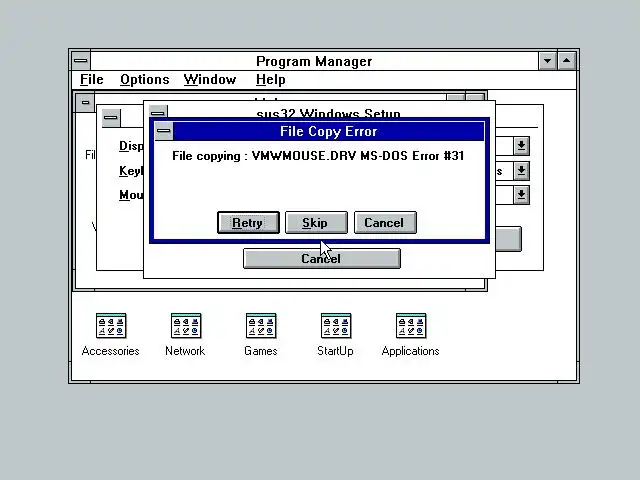
Task: Click the File Copy Error title bar
Action: 329,131
